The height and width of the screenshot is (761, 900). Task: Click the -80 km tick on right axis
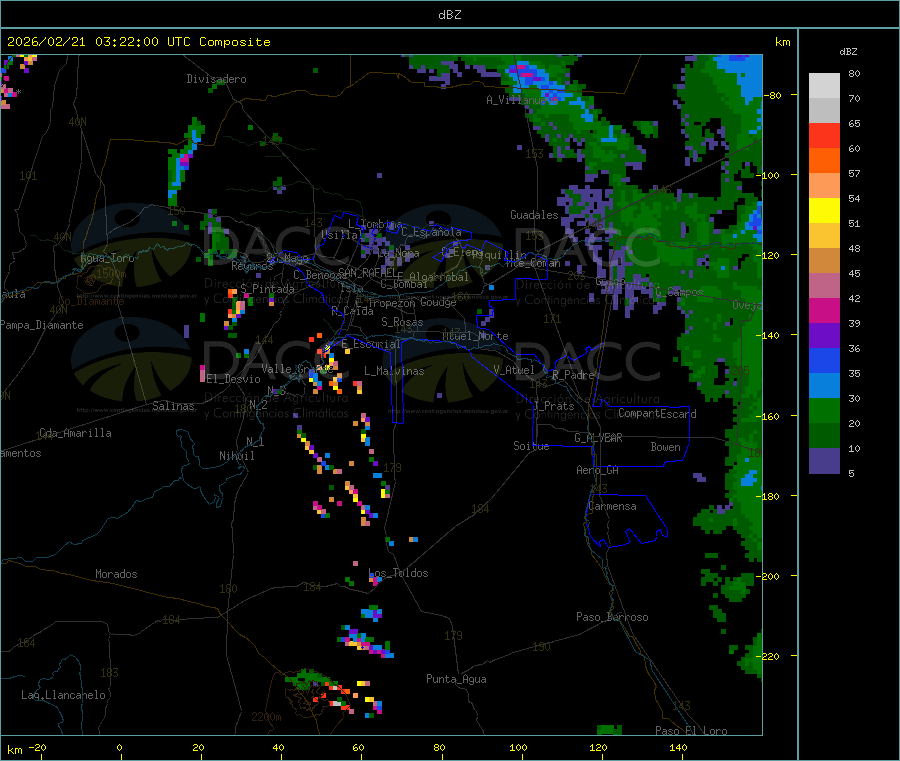click(x=773, y=95)
